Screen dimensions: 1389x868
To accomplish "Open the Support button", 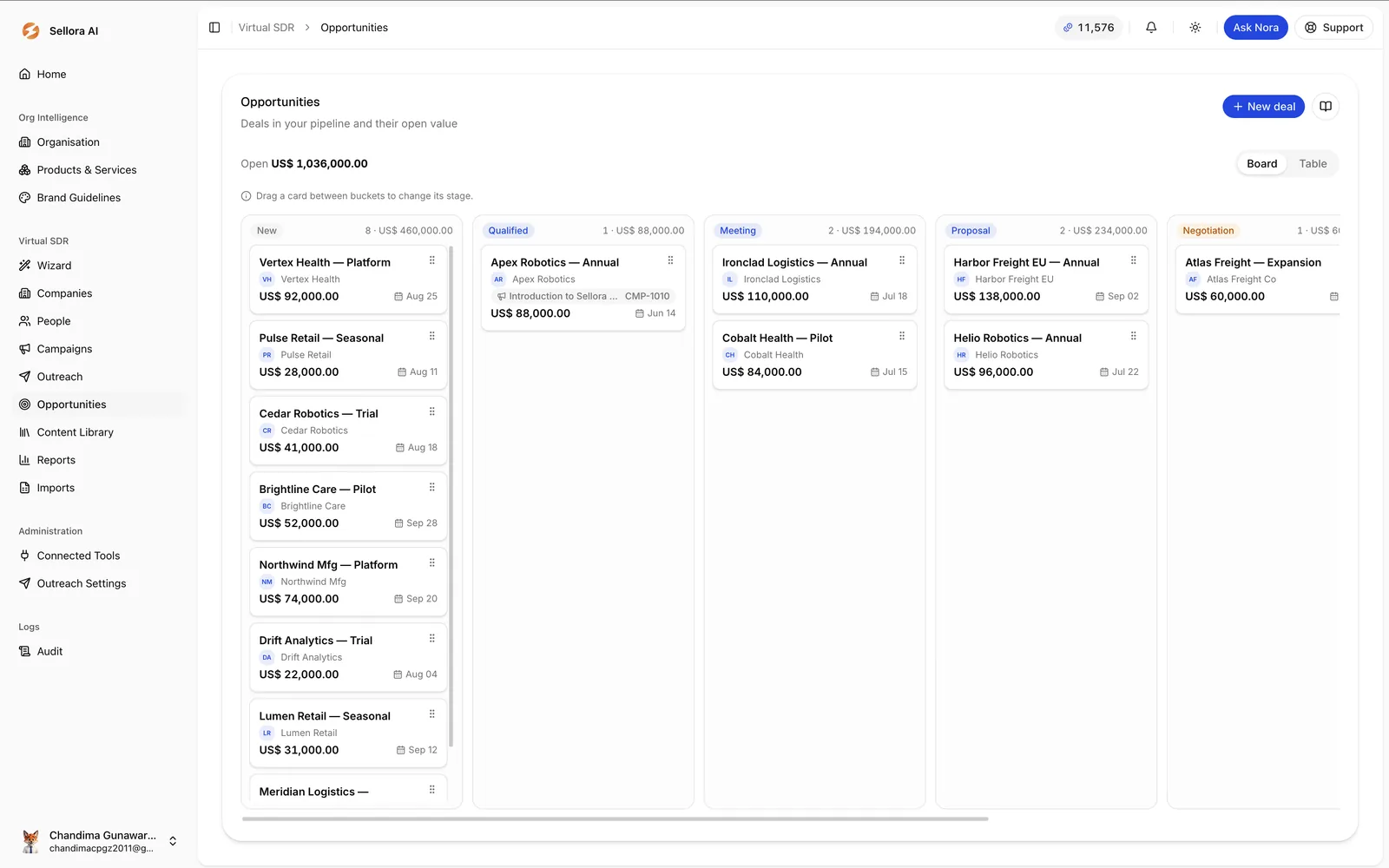I will [x=1334, y=28].
